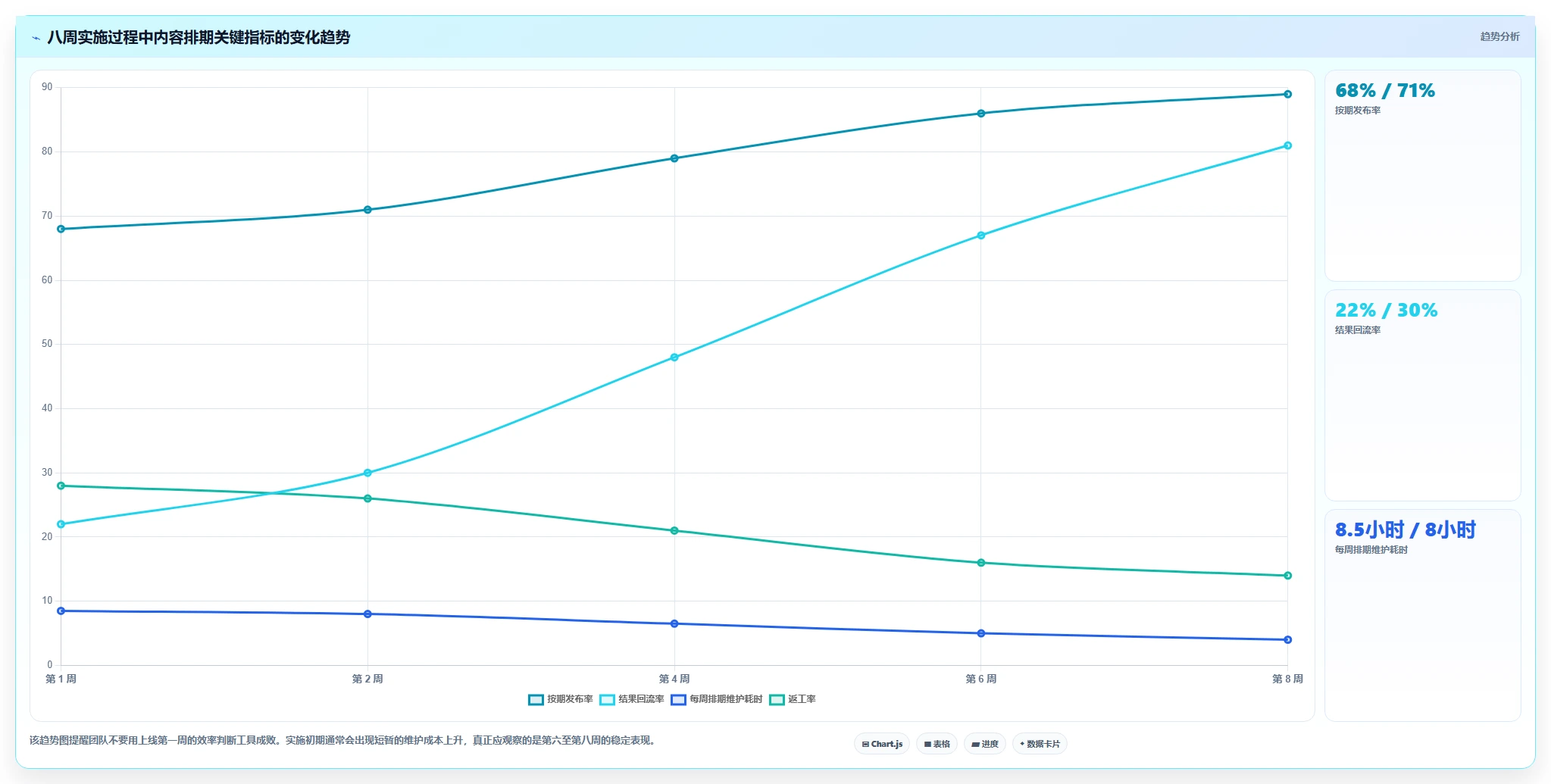Toggle the 结果回流率 series via legend label
The height and width of the screenshot is (784, 1551).
point(641,699)
